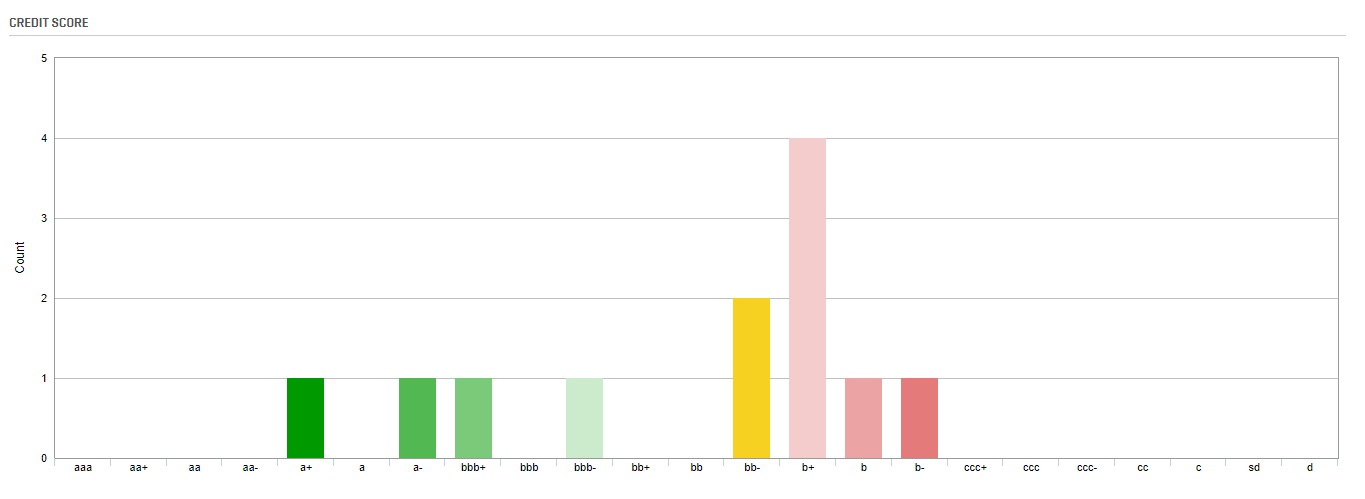Viewport: 1365px width, 499px height.
Task: Select the aa+ axis label
Action: point(139,467)
